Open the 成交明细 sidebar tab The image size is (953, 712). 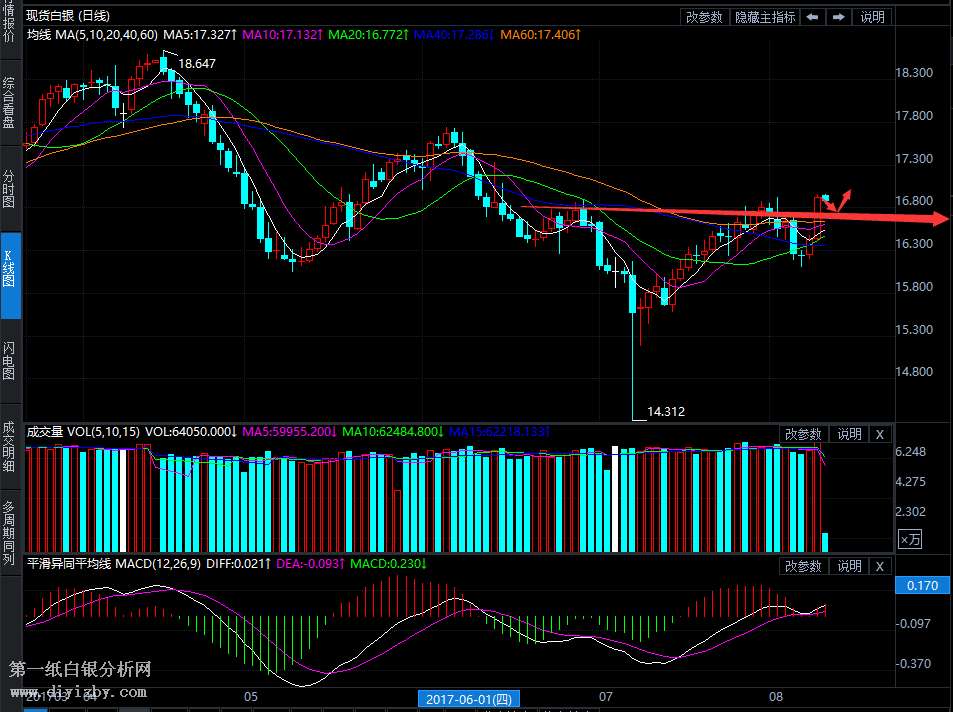point(10,445)
